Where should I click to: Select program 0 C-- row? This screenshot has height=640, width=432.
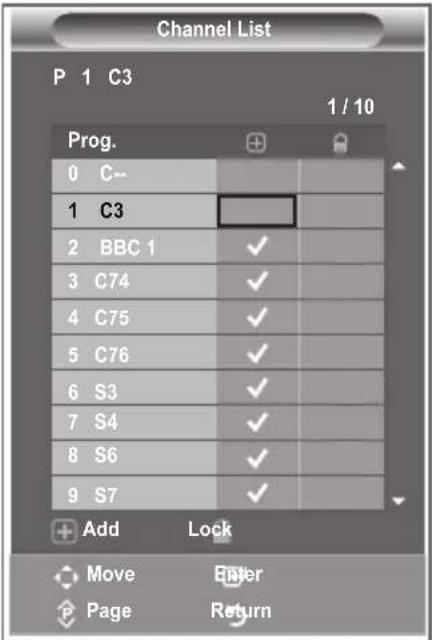218,176
